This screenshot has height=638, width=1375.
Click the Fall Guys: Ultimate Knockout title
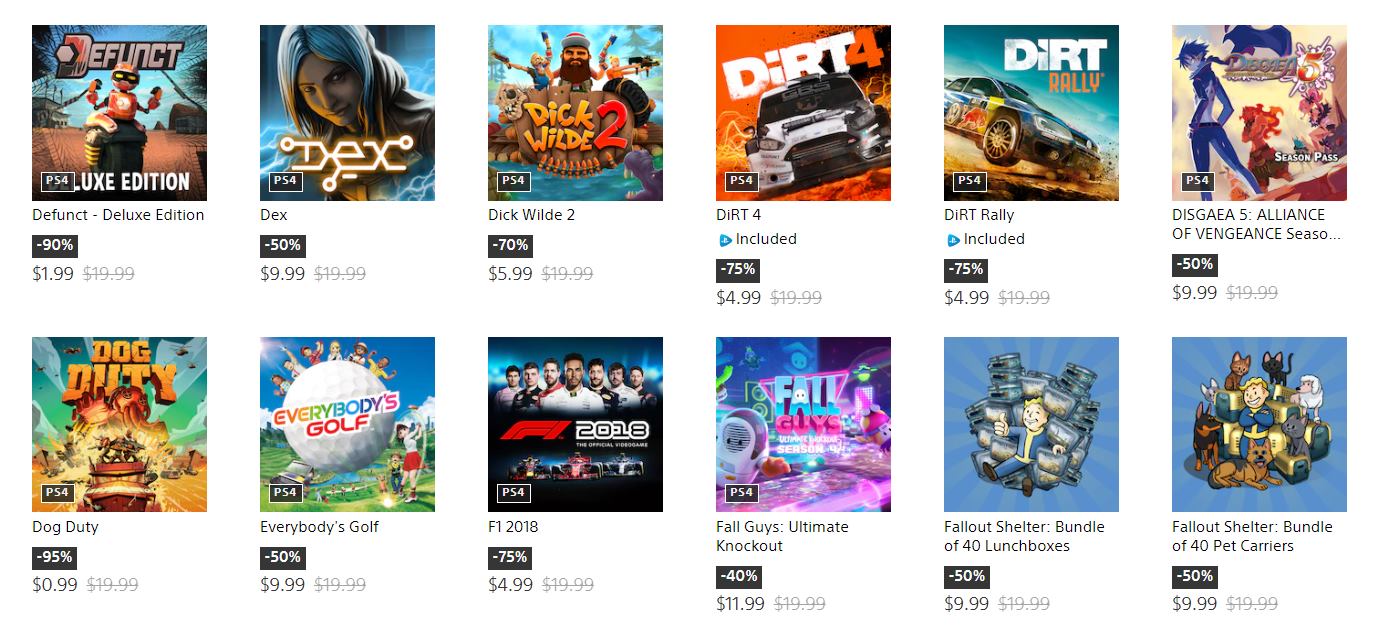[x=782, y=536]
